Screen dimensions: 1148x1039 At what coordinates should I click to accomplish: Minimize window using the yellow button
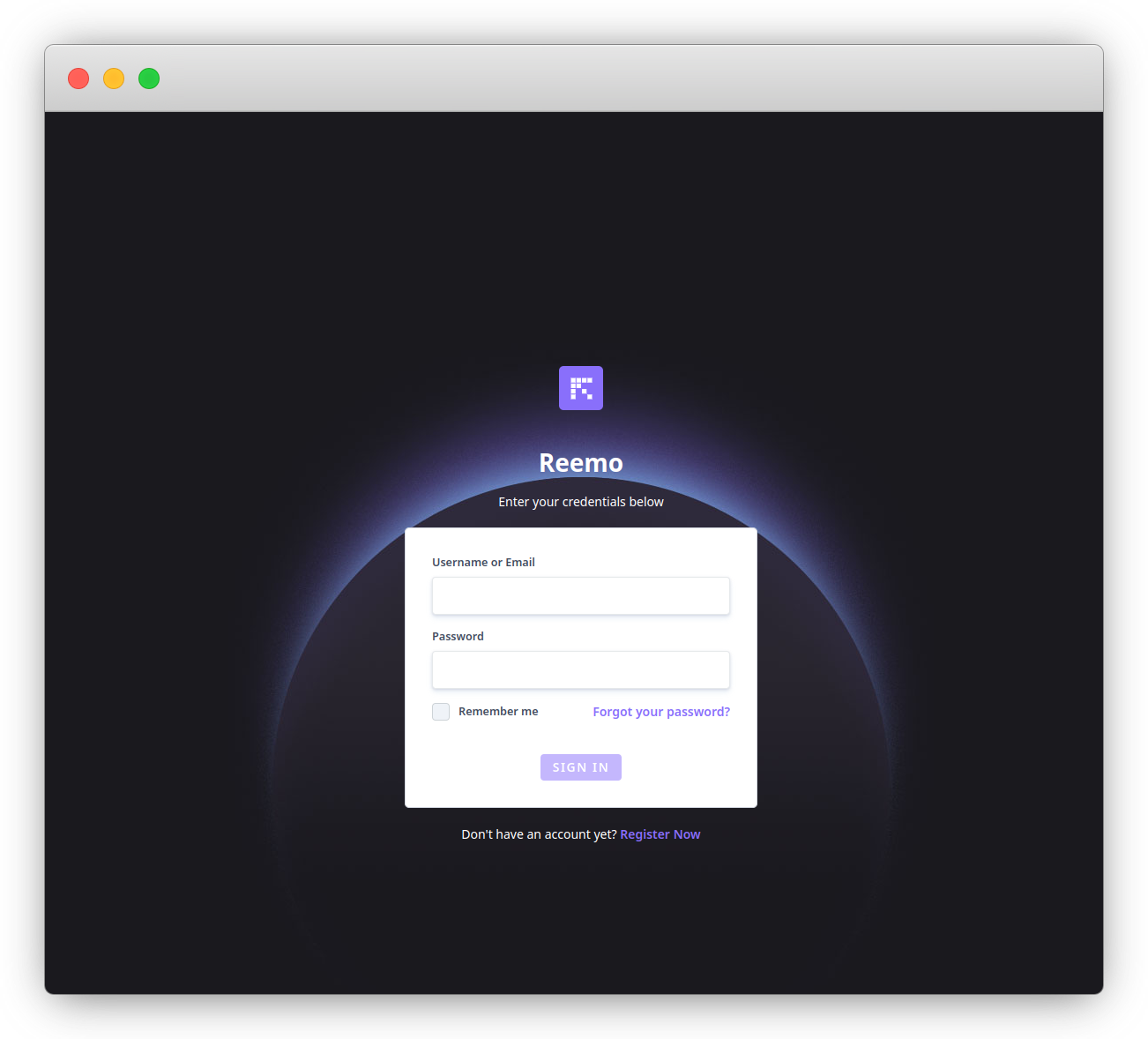click(x=114, y=78)
